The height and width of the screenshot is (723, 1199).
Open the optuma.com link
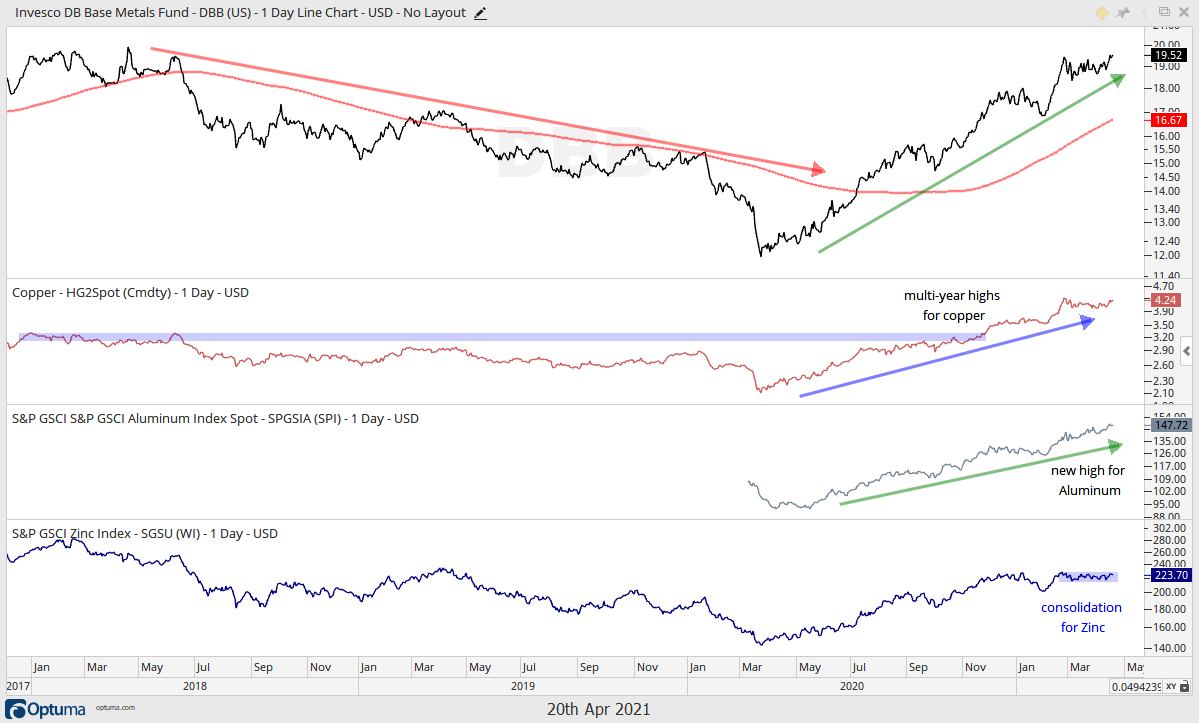coord(115,708)
